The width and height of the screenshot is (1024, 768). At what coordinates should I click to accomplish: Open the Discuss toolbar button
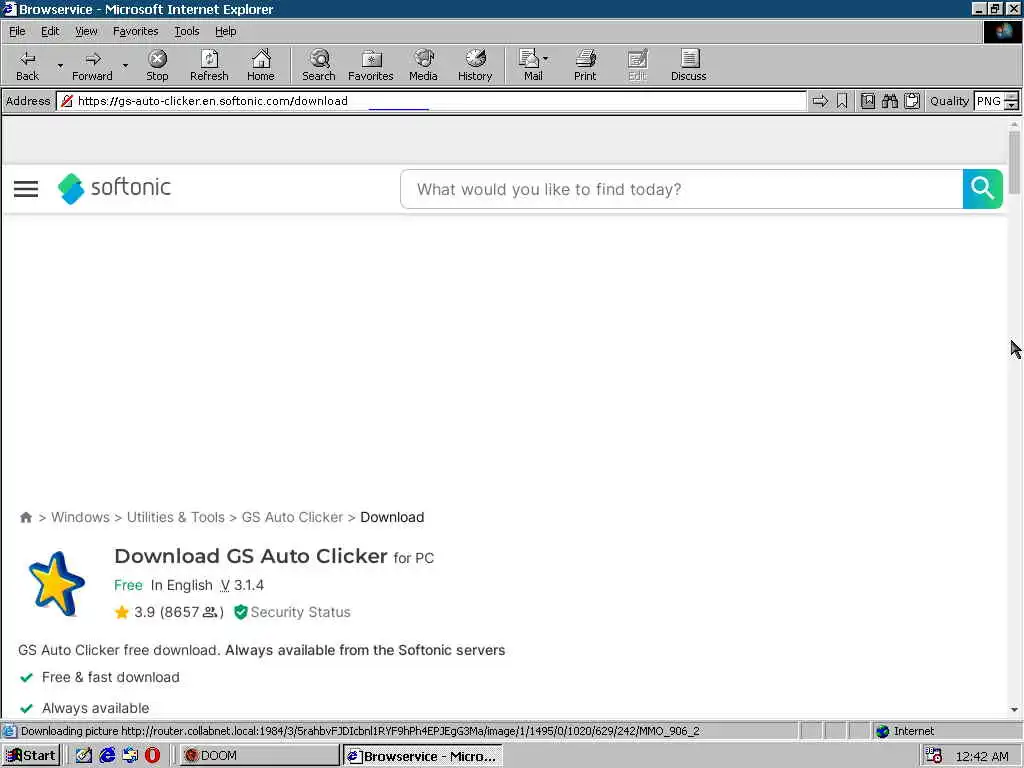[688, 65]
